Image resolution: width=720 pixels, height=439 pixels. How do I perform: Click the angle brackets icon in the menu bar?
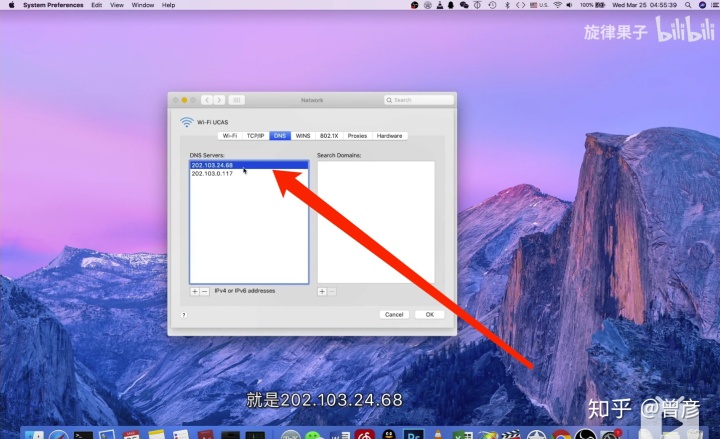click(520, 5)
